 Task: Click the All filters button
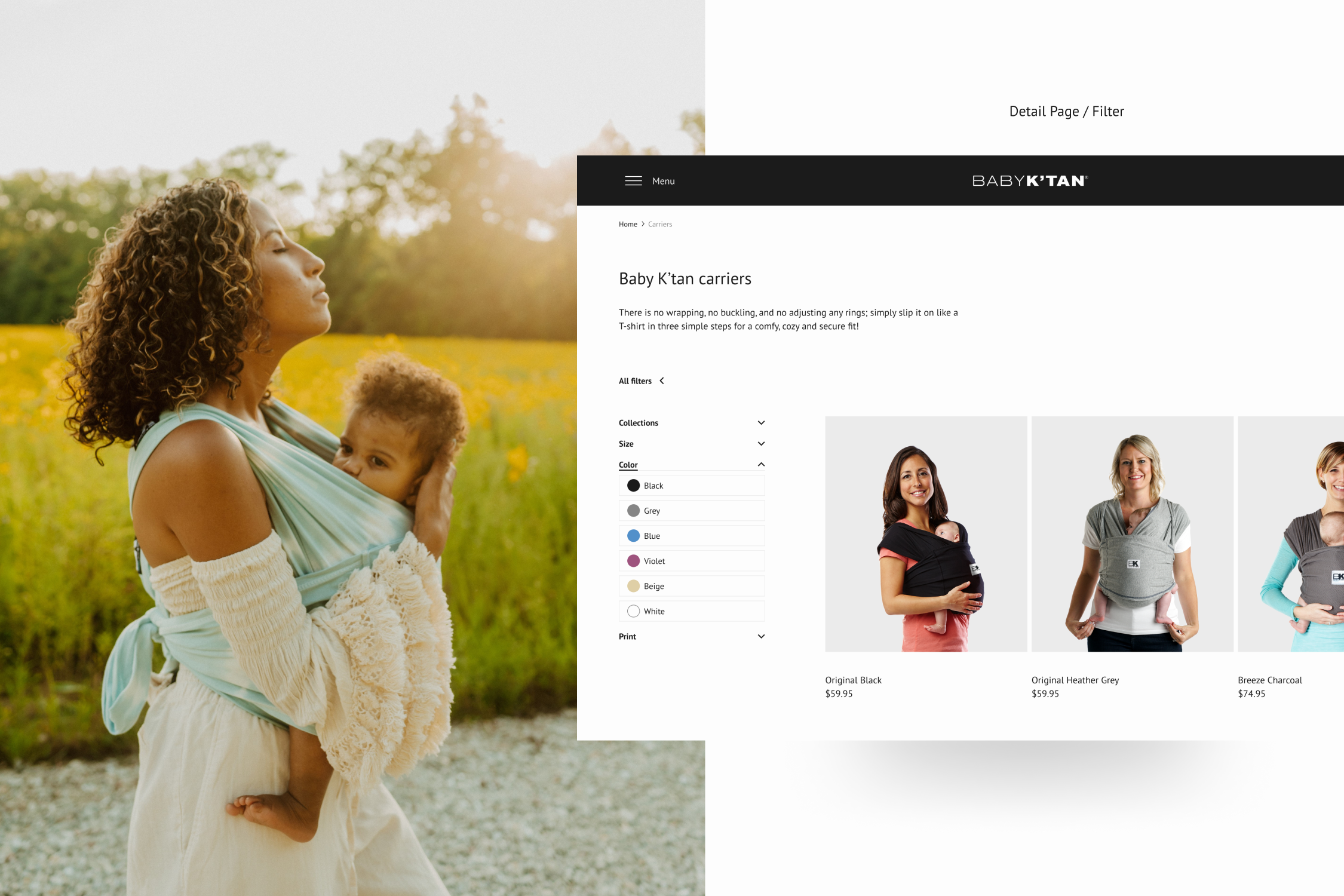[x=641, y=381]
